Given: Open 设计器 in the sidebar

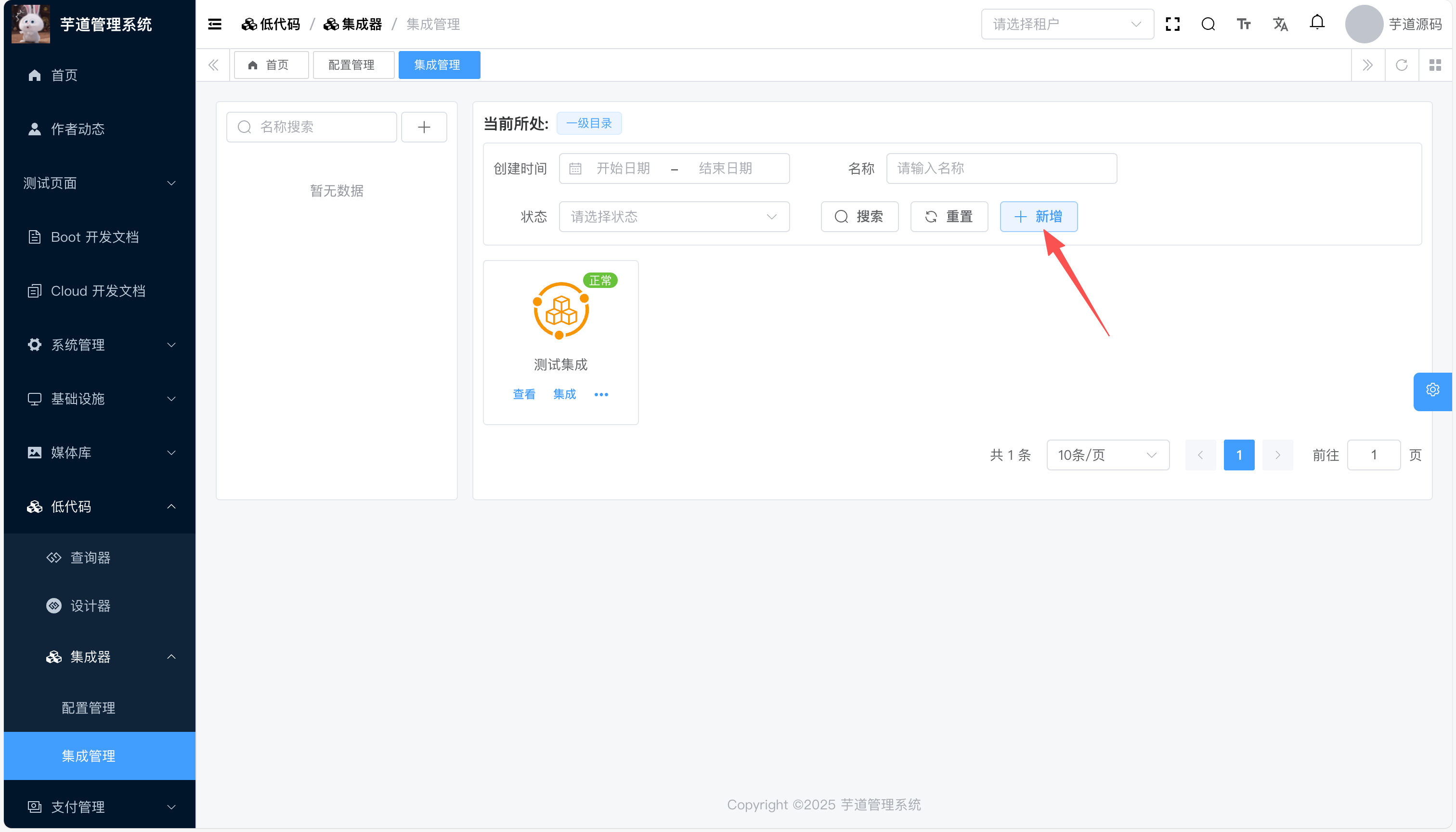Looking at the screenshot, I should pos(90,606).
